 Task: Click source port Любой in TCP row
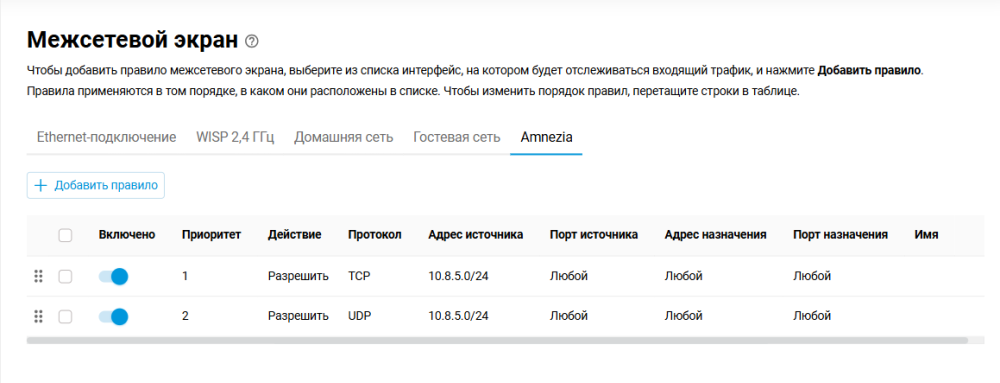coord(568,276)
